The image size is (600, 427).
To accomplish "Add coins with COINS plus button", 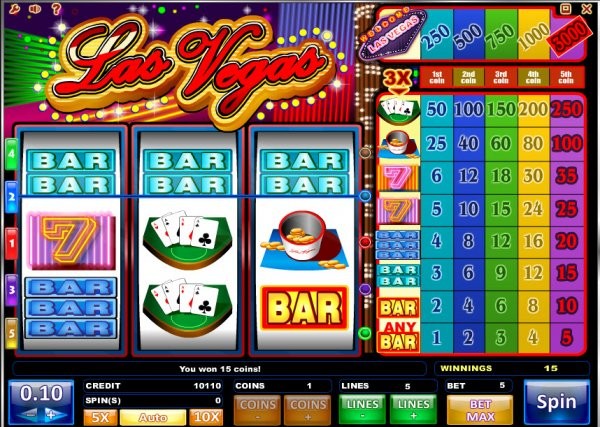I will [307, 410].
